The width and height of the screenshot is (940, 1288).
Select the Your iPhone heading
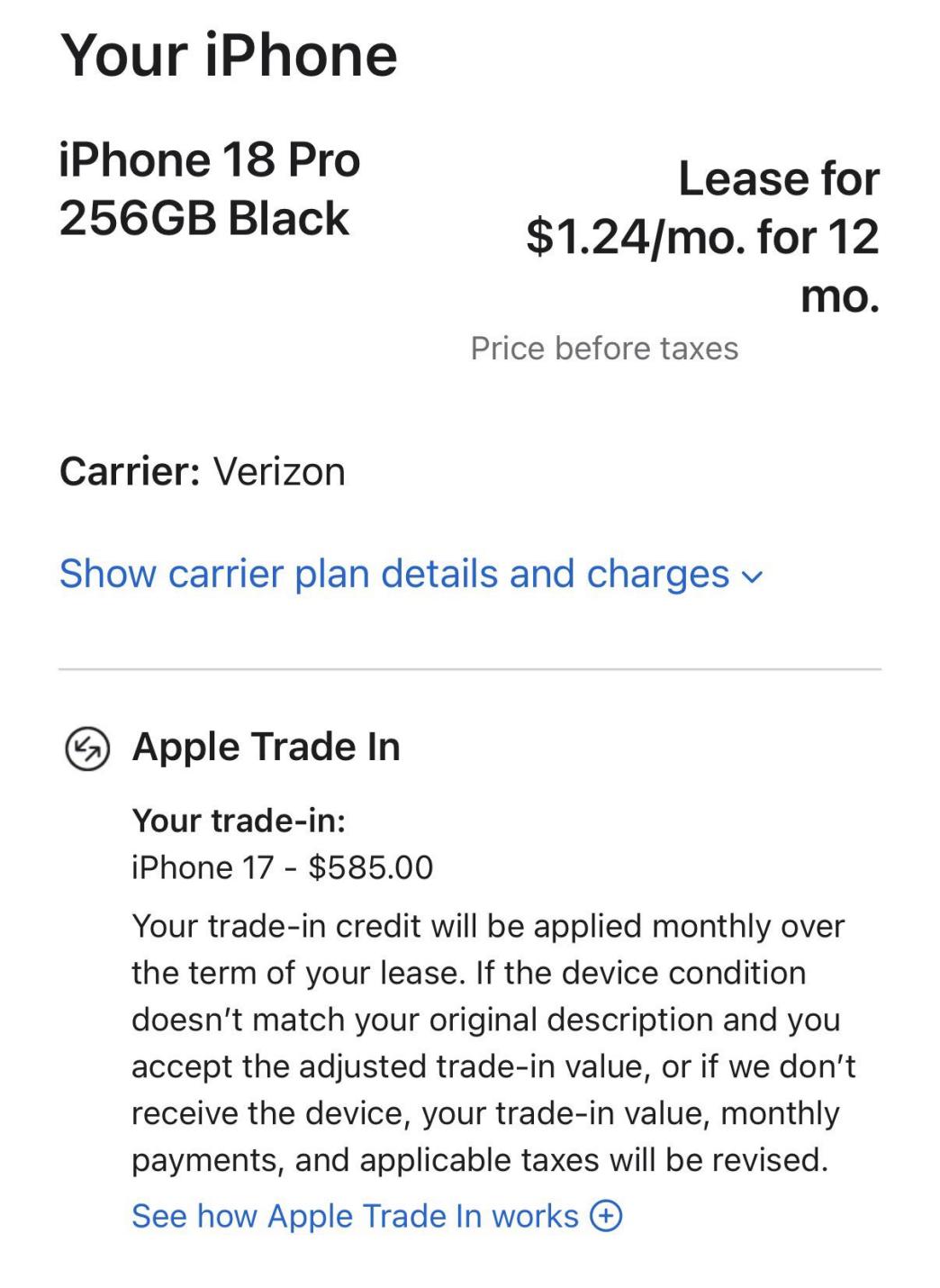(229, 55)
